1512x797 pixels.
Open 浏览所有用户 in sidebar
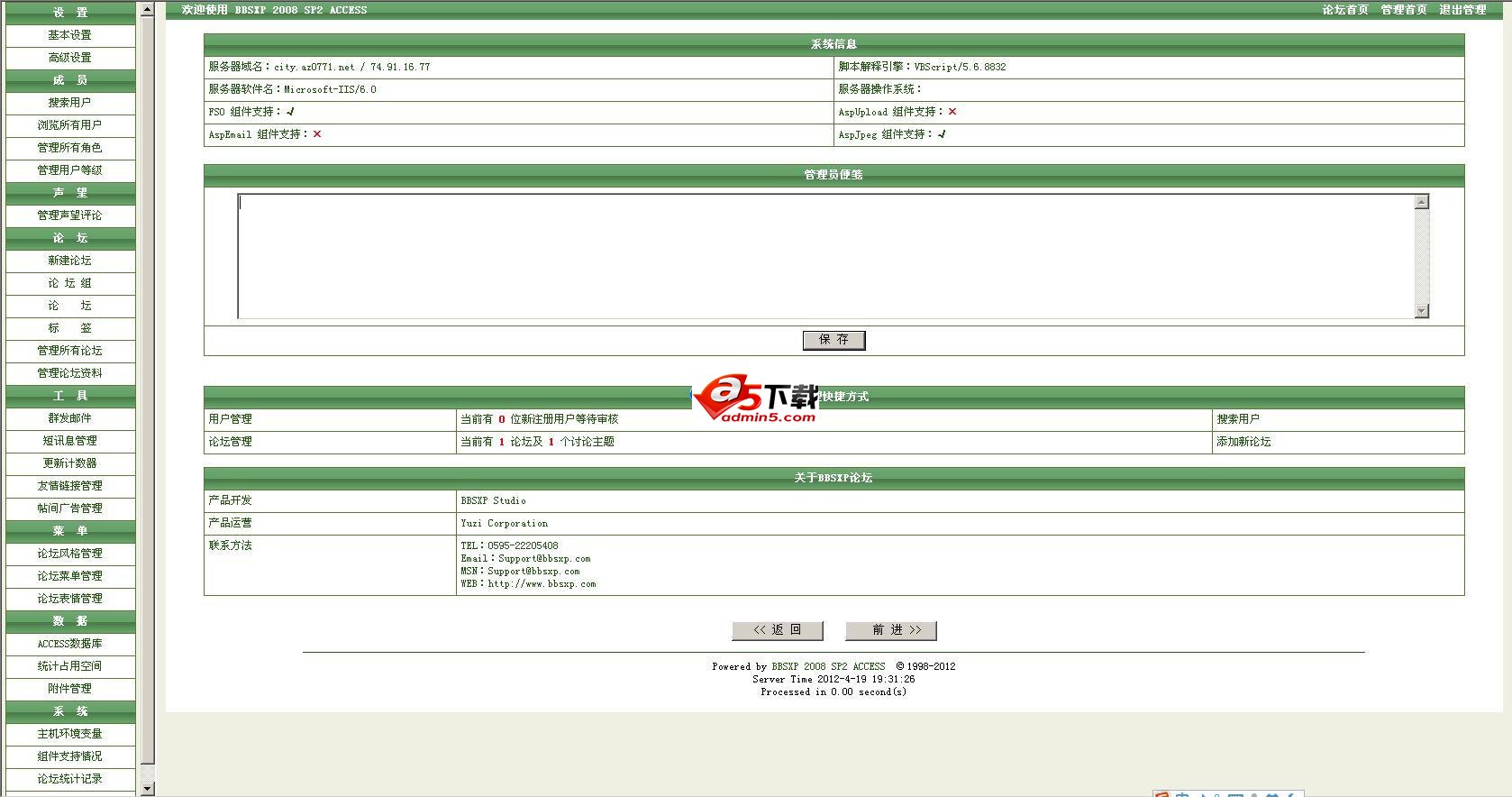(x=69, y=125)
